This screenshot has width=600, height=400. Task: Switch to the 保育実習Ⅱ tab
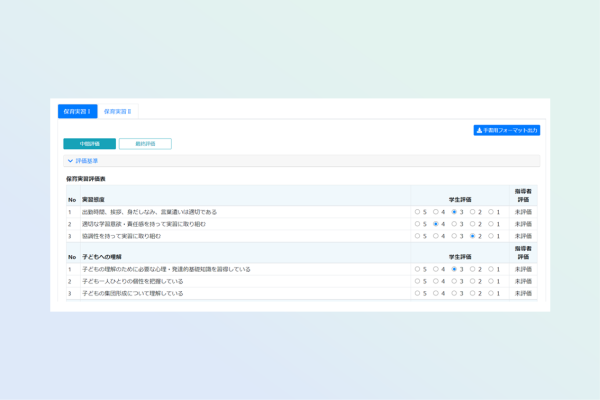tap(117, 111)
